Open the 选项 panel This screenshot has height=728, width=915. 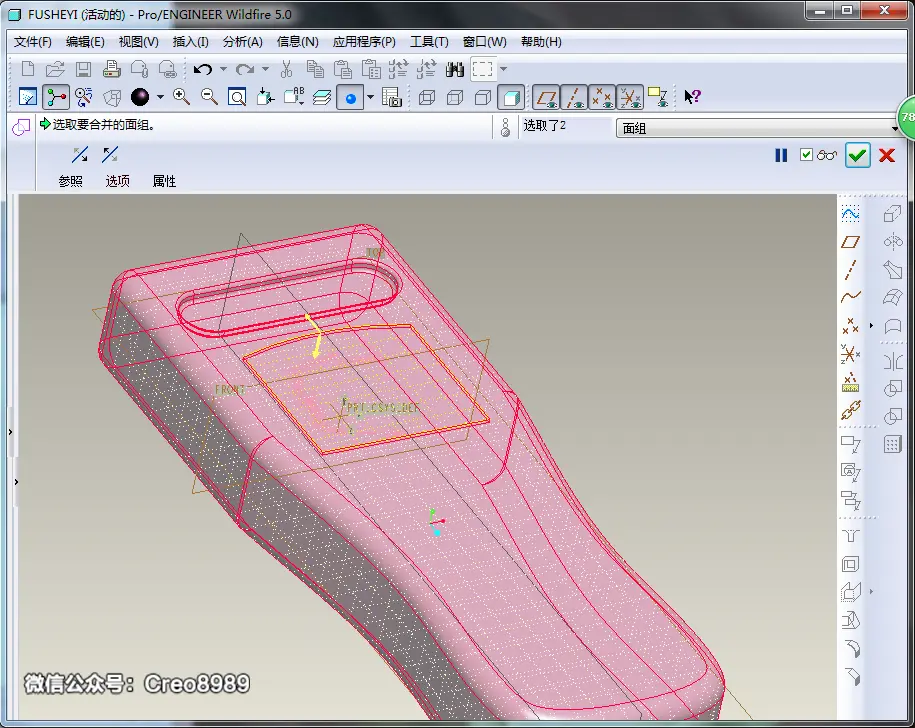click(117, 181)
